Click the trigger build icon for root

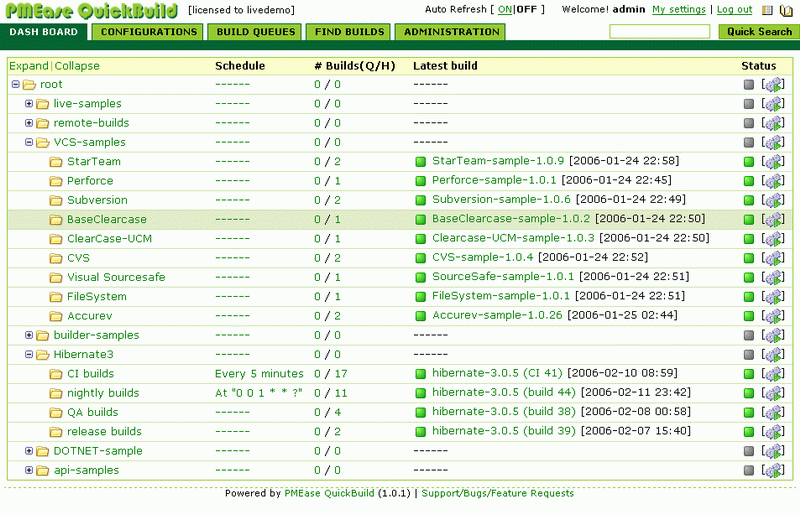773,85
